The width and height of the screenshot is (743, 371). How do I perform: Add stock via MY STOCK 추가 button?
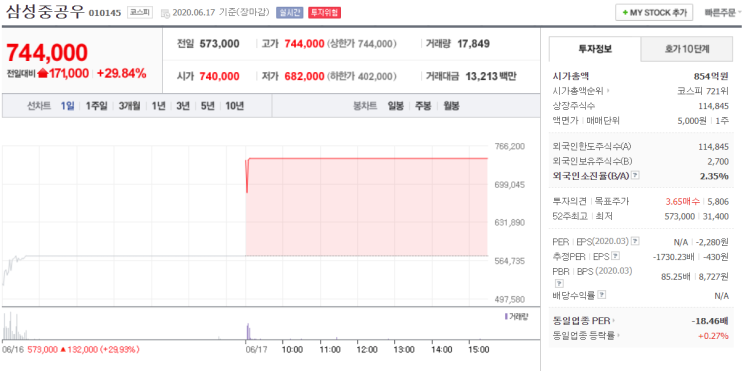tap(654, 13)
